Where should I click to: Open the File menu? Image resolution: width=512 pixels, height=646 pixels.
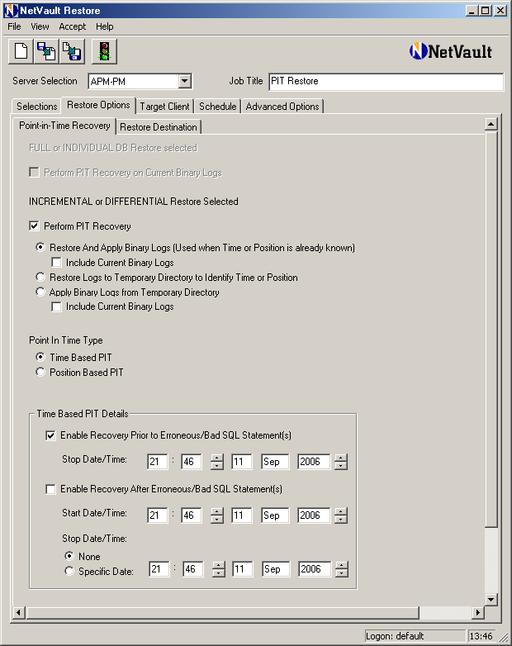[x=14, y=27]
